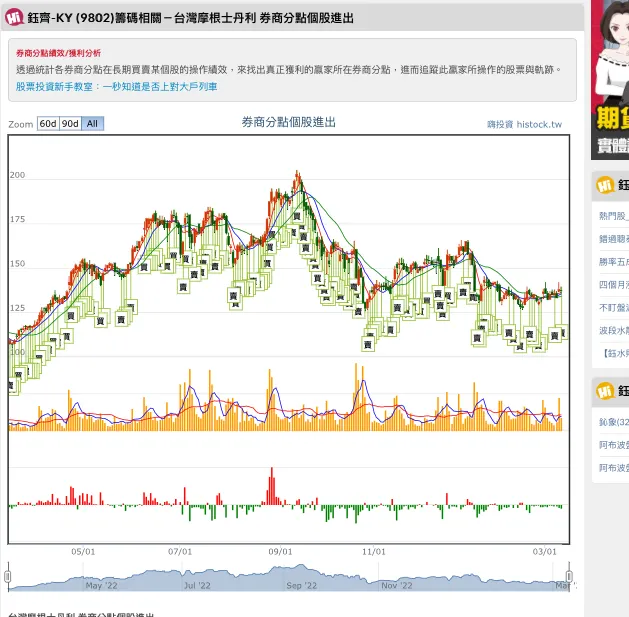The height and width of the screenshot is (617, 629).
Task: Click the 09/01 date axis label
Action: click(x=280, y=552)
